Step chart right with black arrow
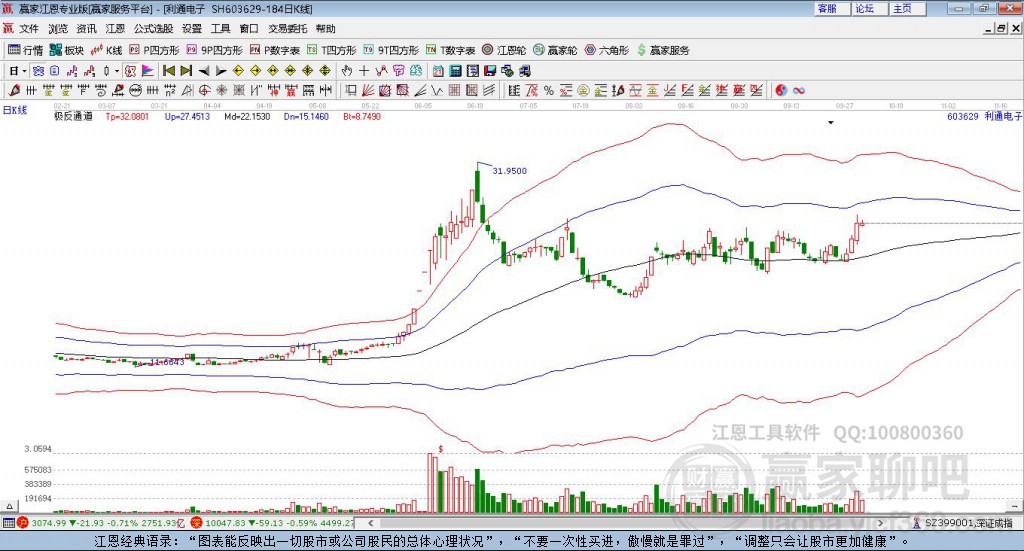The height and width of the screenshot is (551, 1024). click(x=221, y=71)
